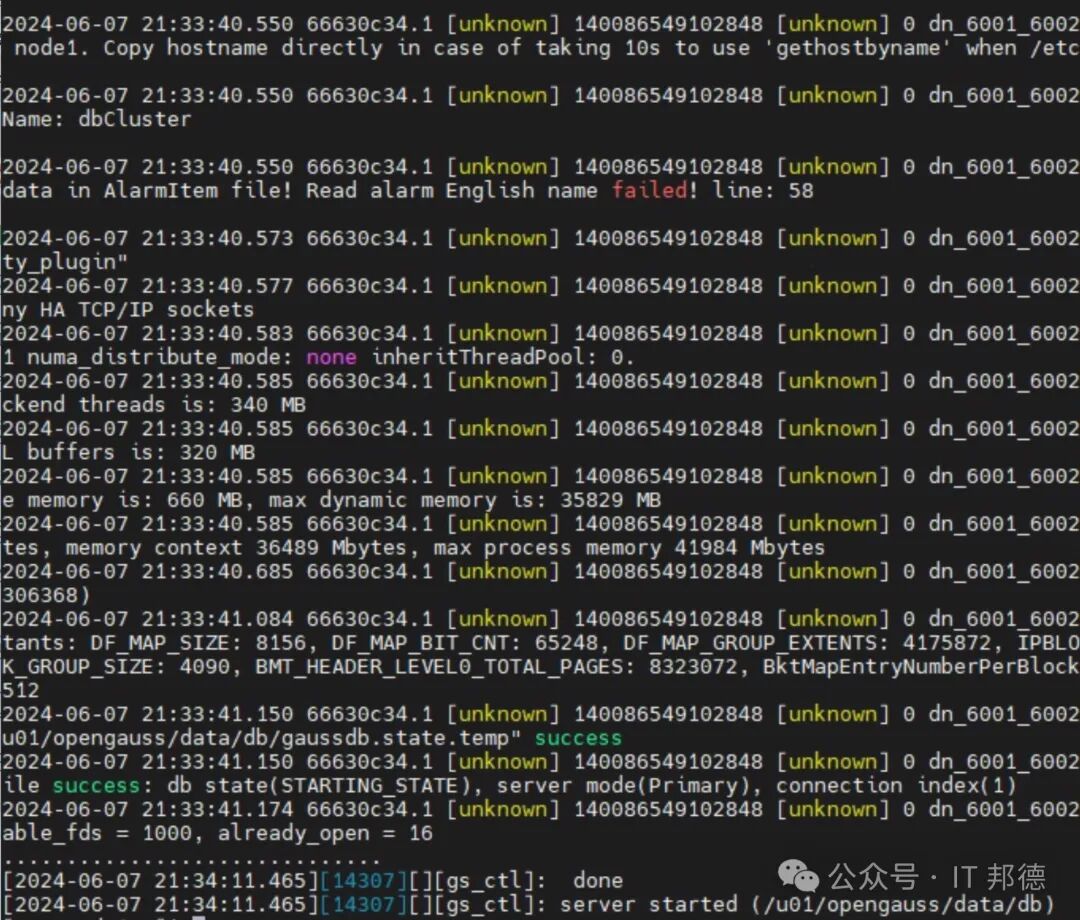Click timestamp "2024-06-07 21:33:40.573"

tap(147, 238)
